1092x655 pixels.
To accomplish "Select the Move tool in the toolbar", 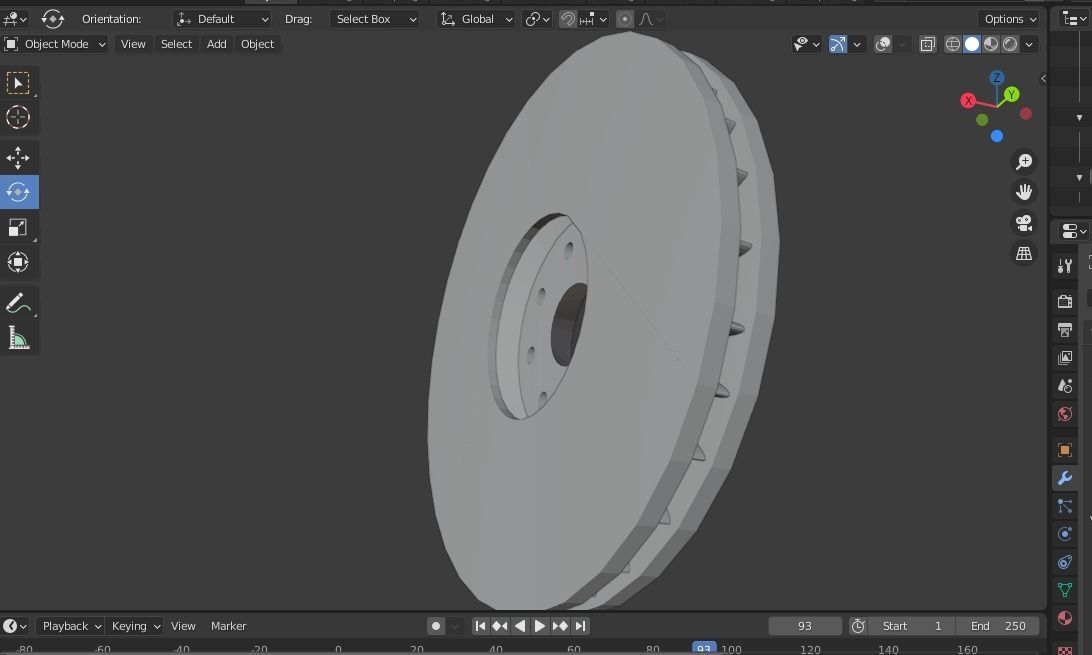I will click(18, 157).
